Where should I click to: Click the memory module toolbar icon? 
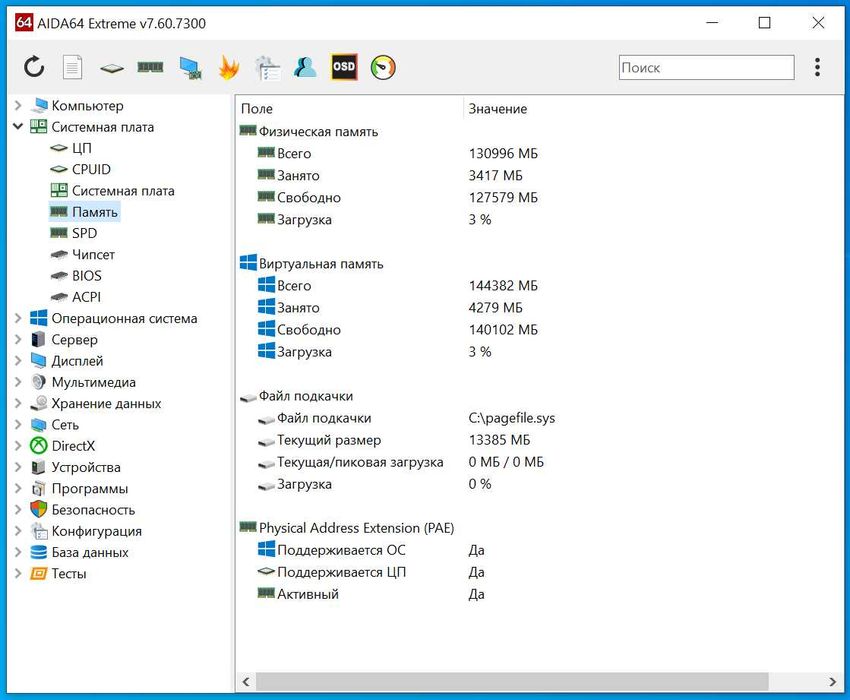coord(150,67)
